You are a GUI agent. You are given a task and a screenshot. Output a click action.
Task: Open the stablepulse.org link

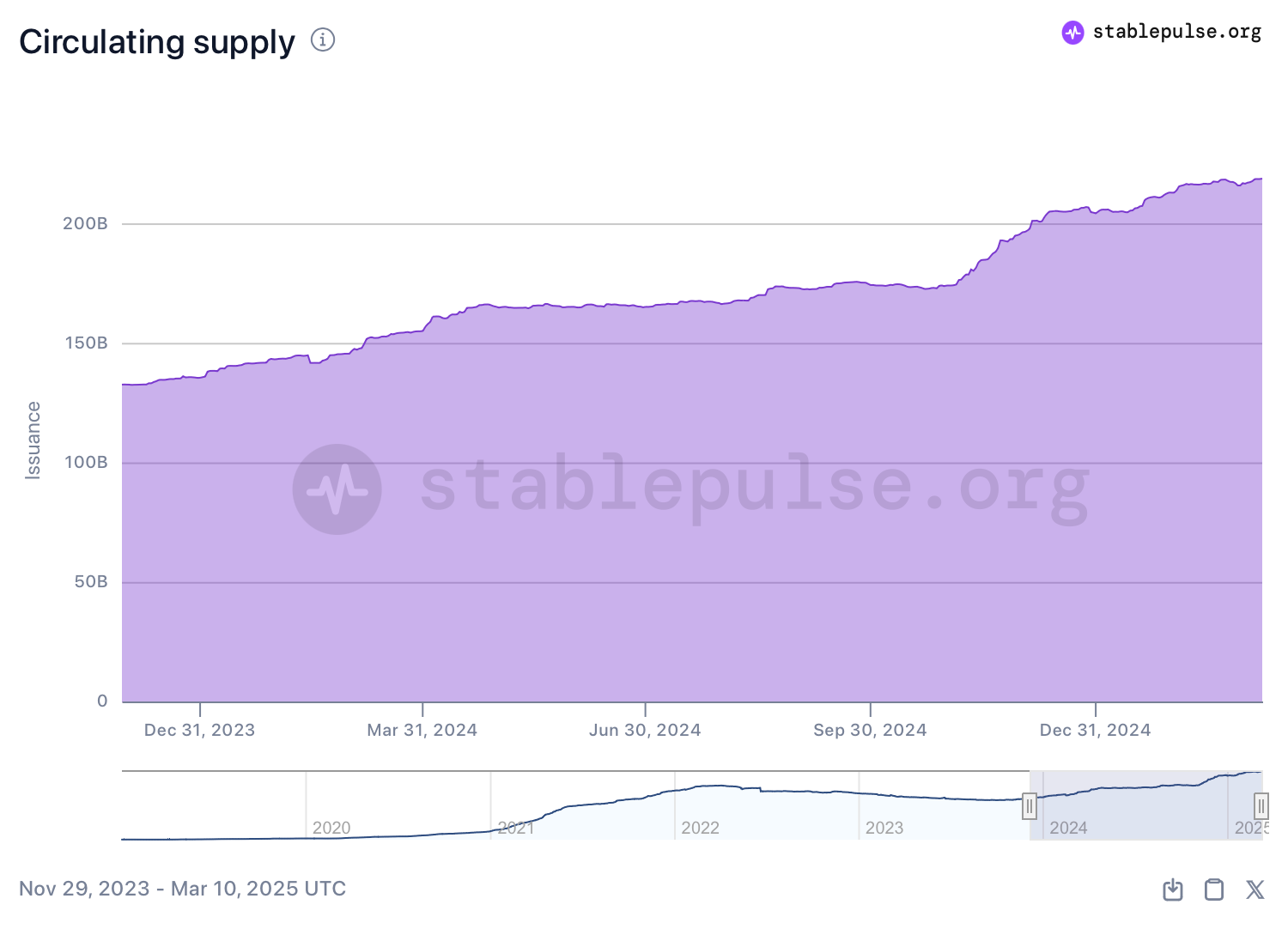click(x=1176, y=32)
